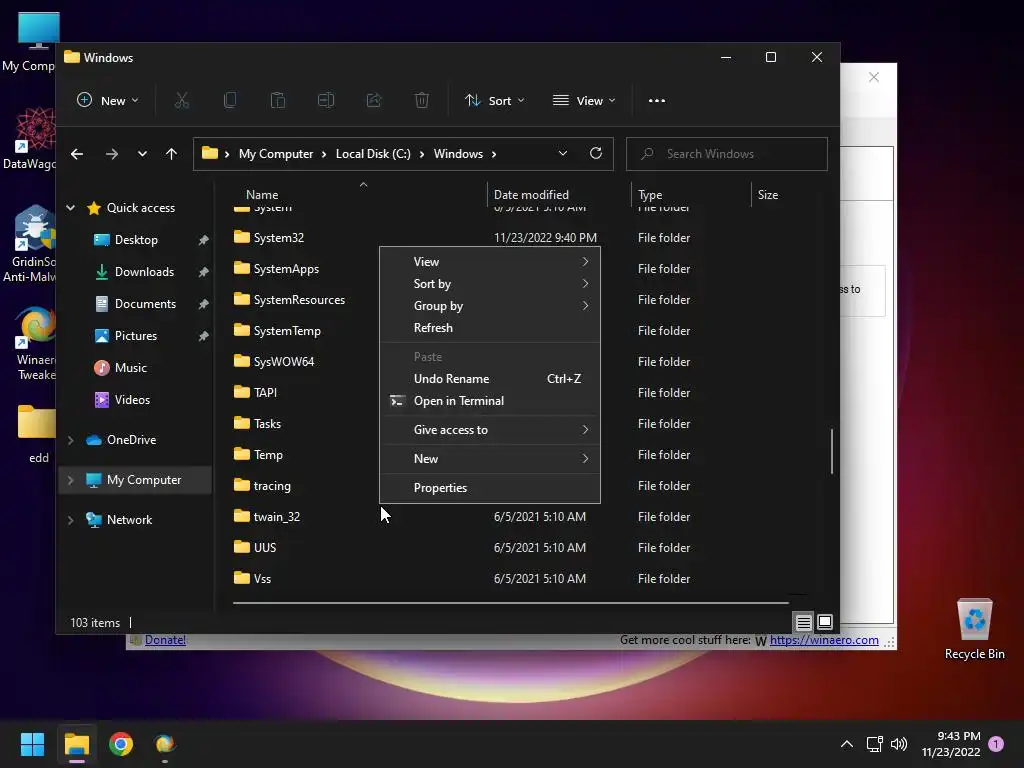Open New submenu in context menu
The width and height of the screenshot is (1024, 768).
(490, 458)
